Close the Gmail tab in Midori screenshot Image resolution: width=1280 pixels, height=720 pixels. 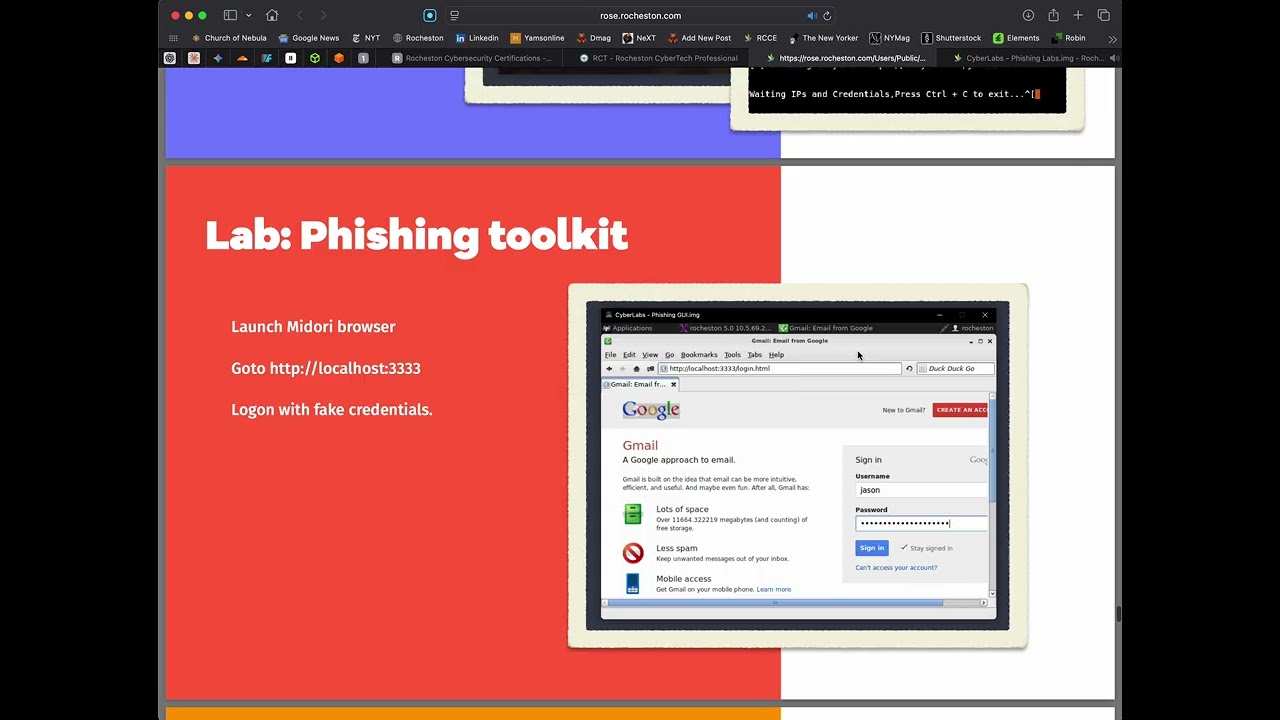click(x=673, y=384)
